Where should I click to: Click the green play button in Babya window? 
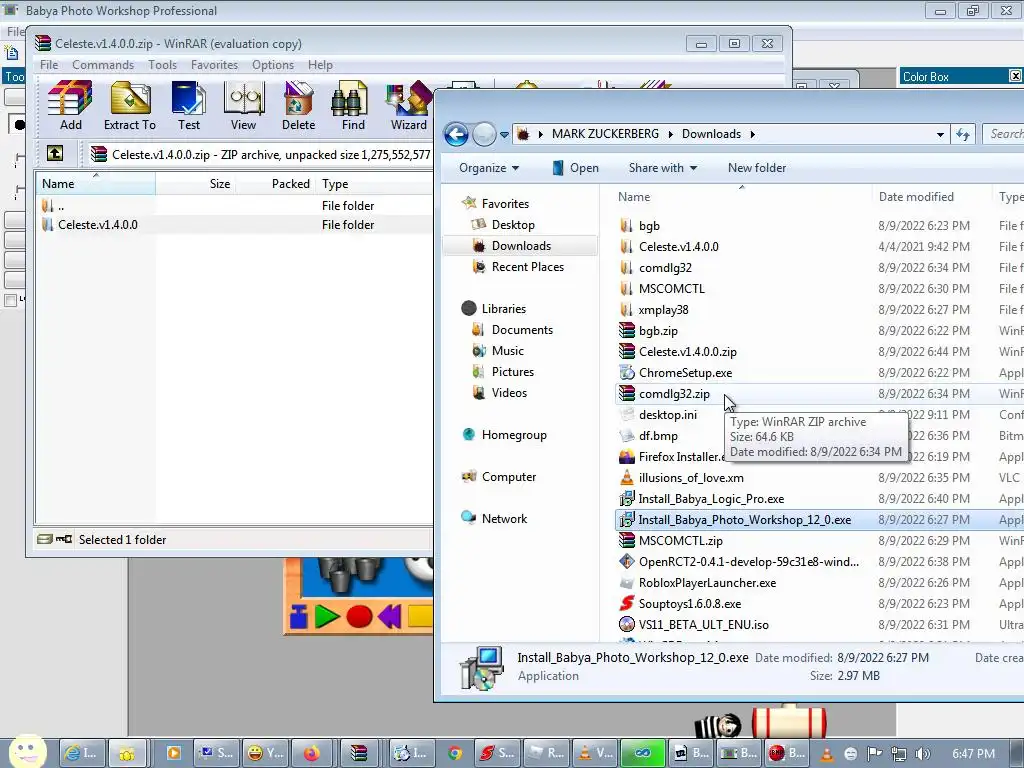pos(327,616)
